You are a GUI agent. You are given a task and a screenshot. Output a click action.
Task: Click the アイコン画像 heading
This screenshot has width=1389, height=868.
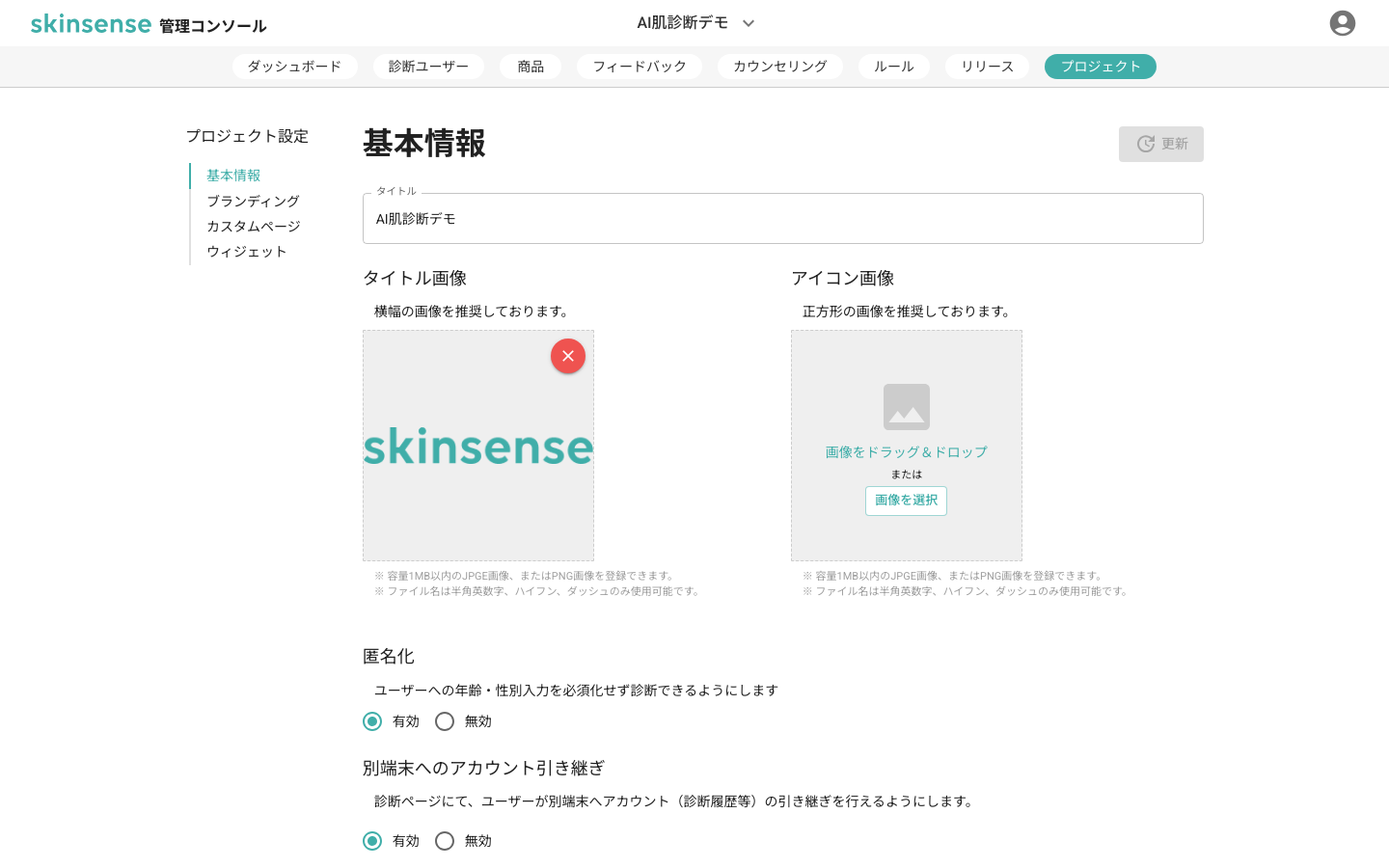843,279
